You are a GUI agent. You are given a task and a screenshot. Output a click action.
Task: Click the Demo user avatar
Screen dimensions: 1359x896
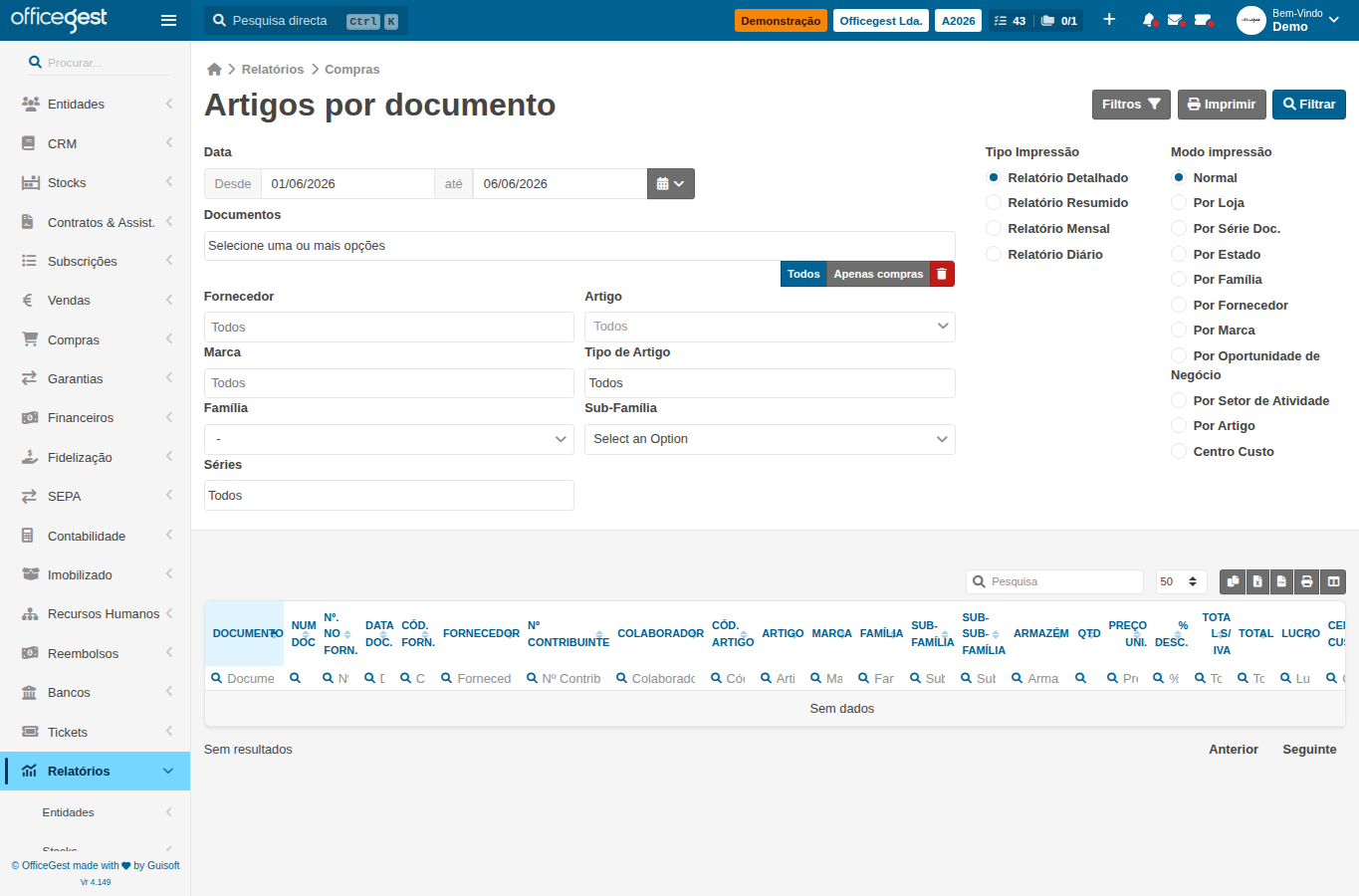coord(1251,20)
